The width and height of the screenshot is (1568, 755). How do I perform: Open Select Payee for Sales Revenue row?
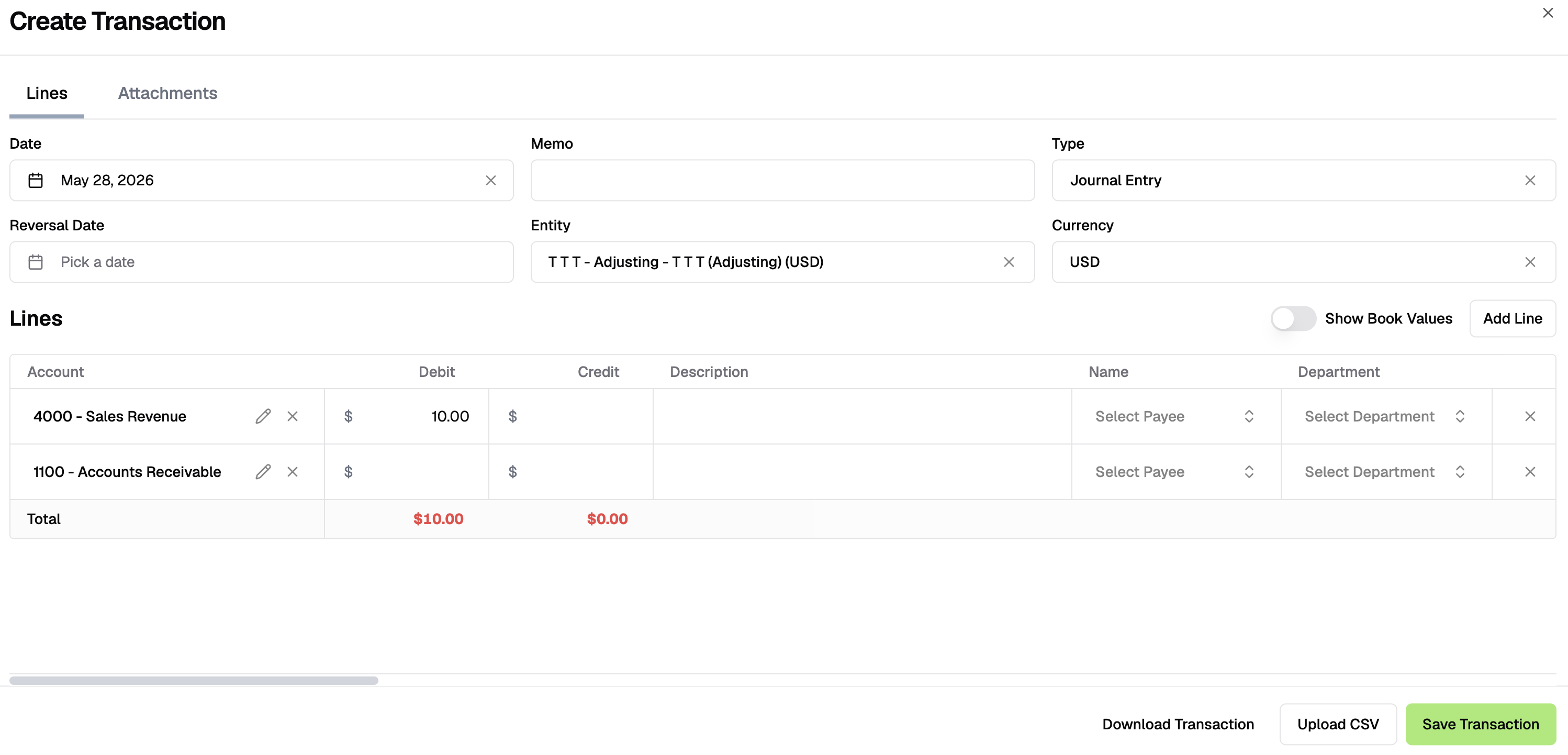coord(1175,416)
